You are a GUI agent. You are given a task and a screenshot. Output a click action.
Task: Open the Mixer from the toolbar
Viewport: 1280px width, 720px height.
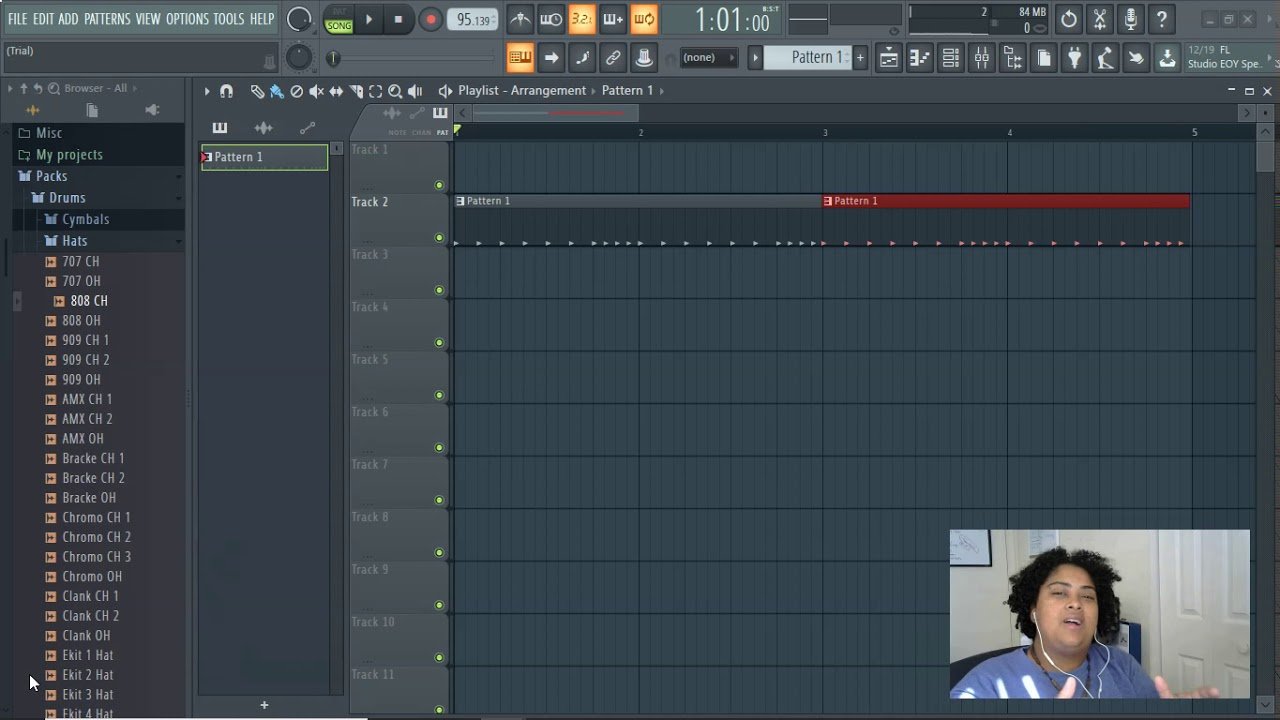982,57
